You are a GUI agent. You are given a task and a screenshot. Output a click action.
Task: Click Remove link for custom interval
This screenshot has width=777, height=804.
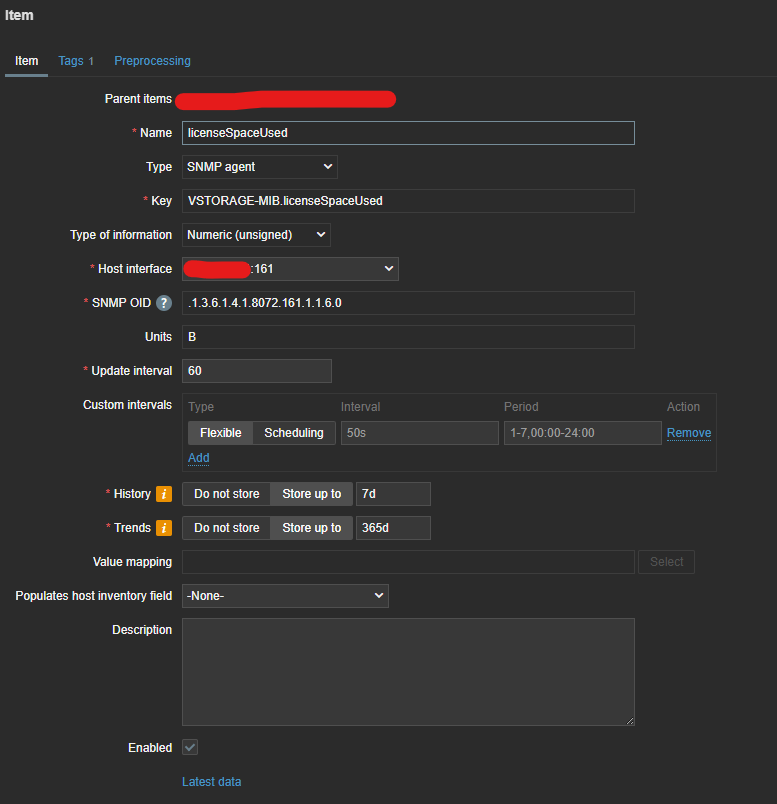(689, 433)
